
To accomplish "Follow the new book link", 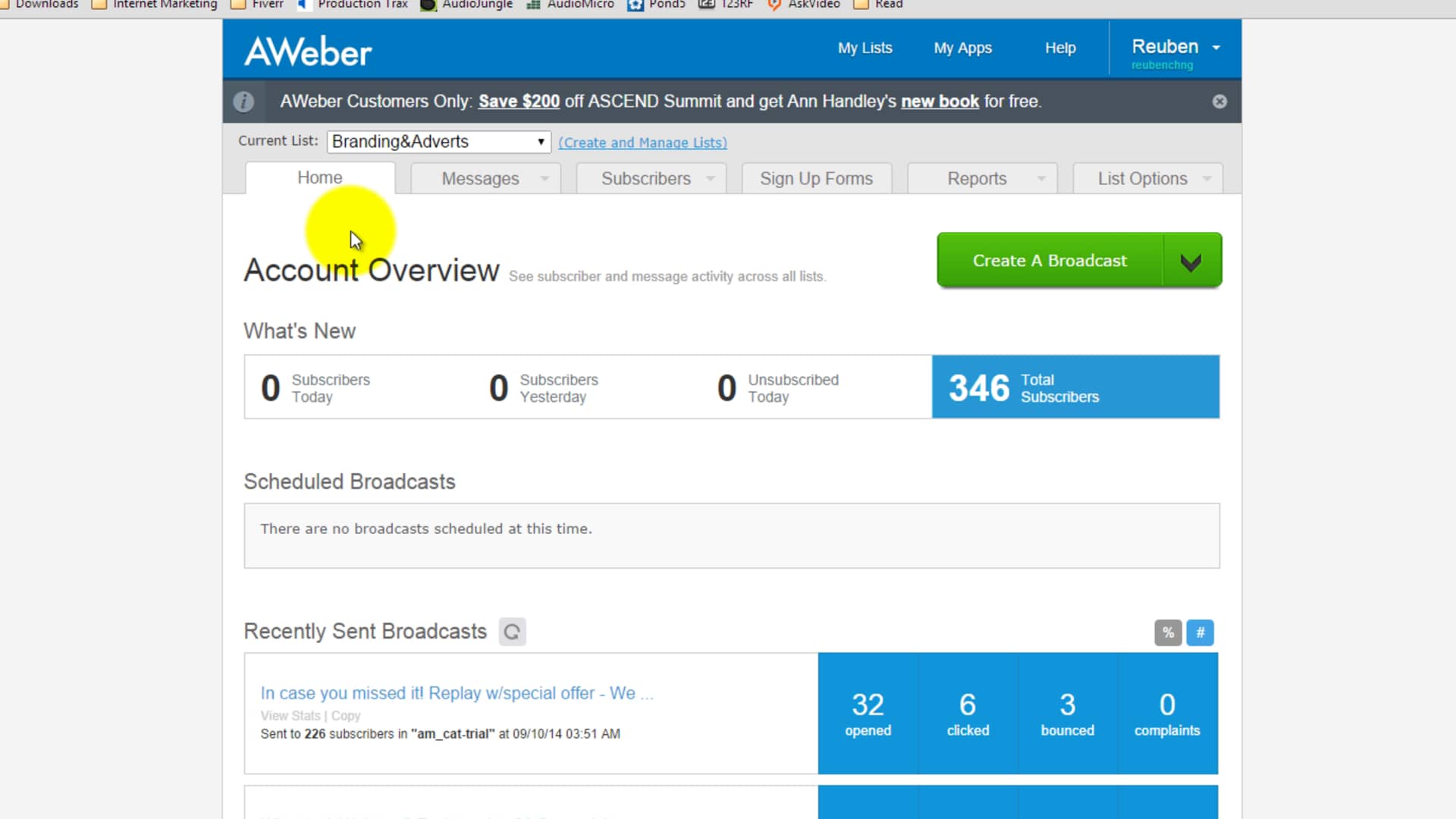I will pyautogui.click(x=940, y=102).
